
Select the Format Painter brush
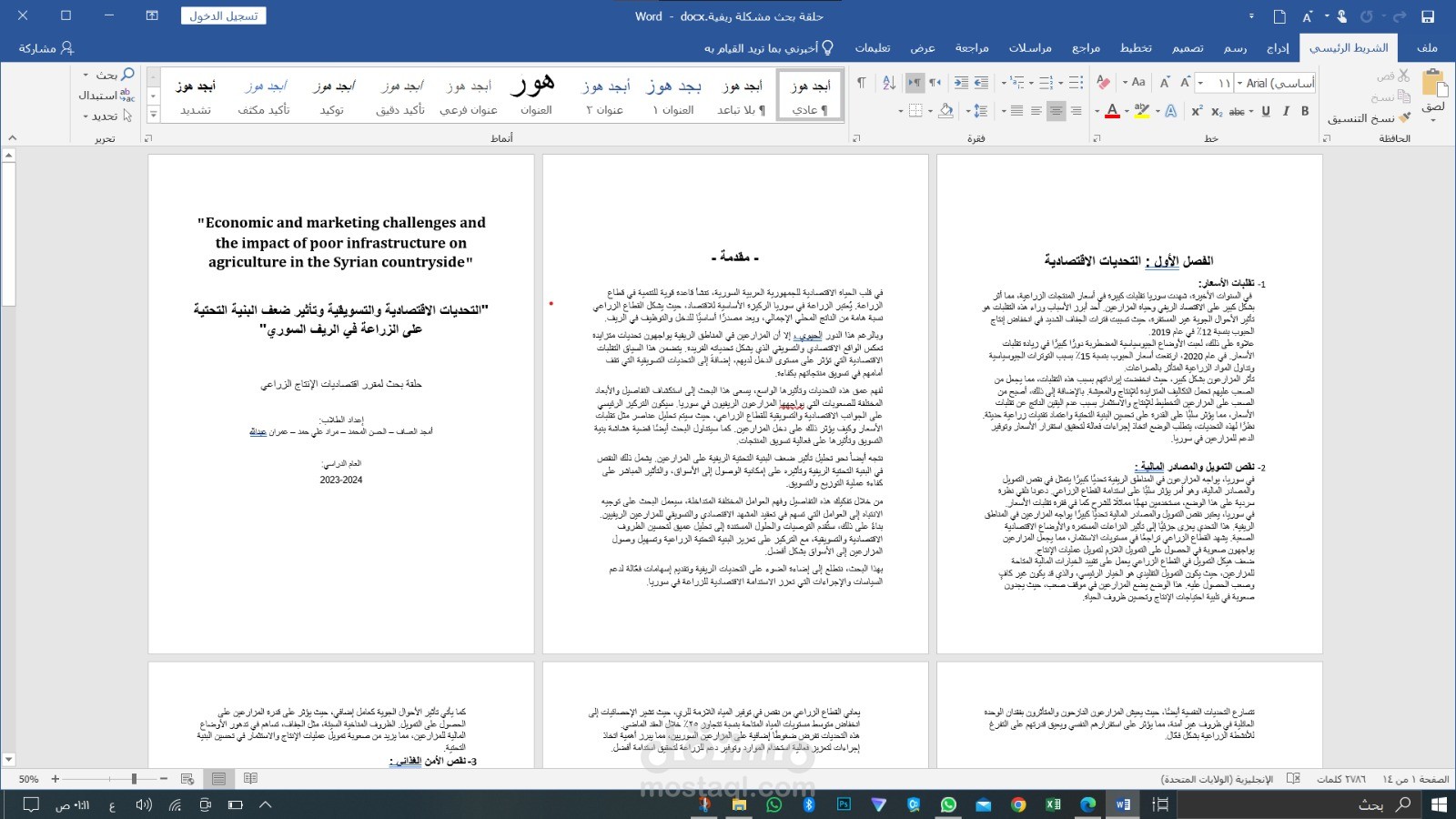[x=1405, y=117]
